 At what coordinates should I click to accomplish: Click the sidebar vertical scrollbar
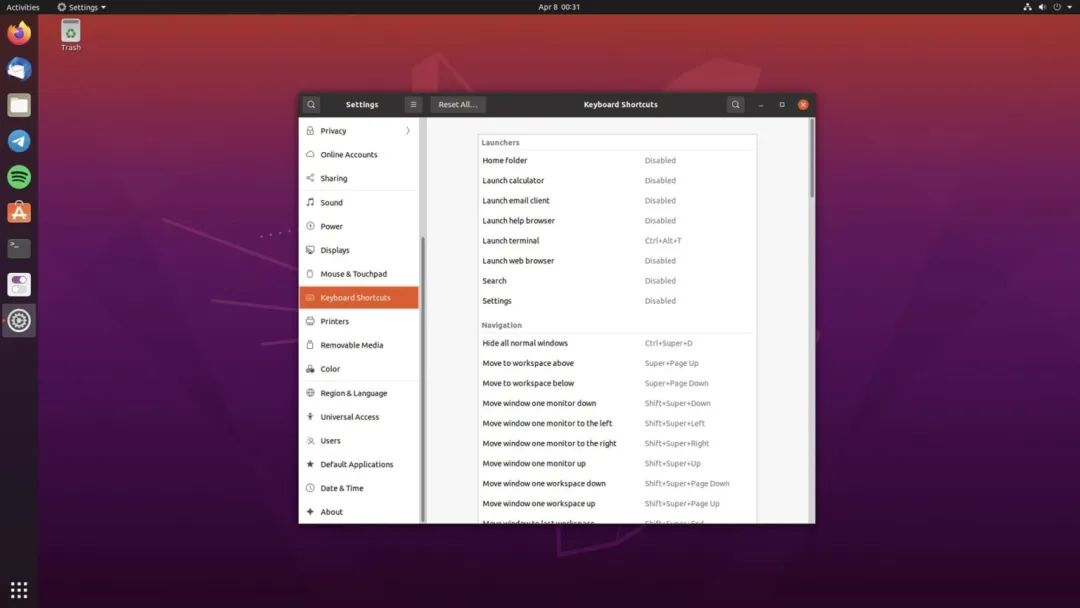(x=423, y=379)
